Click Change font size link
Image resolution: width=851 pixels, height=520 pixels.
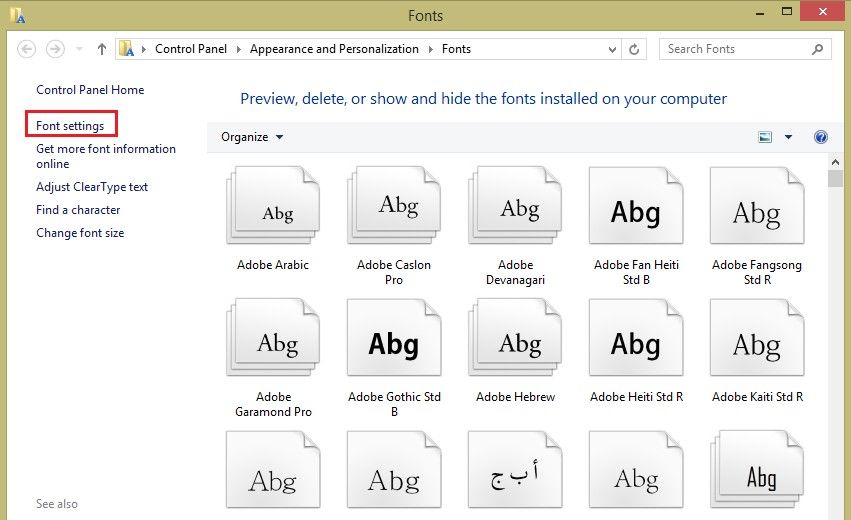80,233
